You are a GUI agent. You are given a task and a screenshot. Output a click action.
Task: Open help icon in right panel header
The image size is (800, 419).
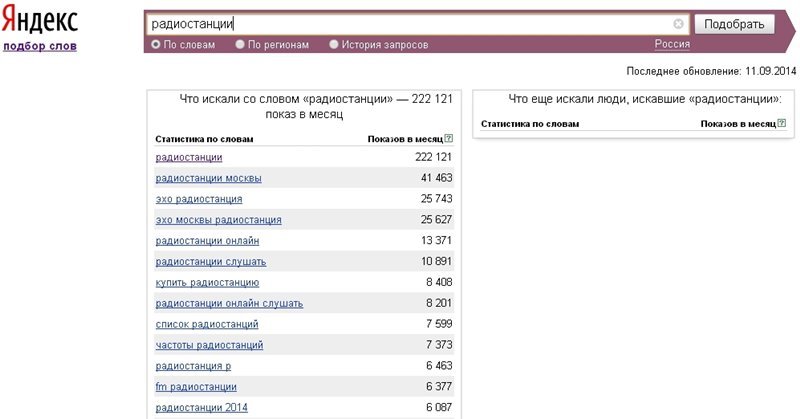click(782, 123)
